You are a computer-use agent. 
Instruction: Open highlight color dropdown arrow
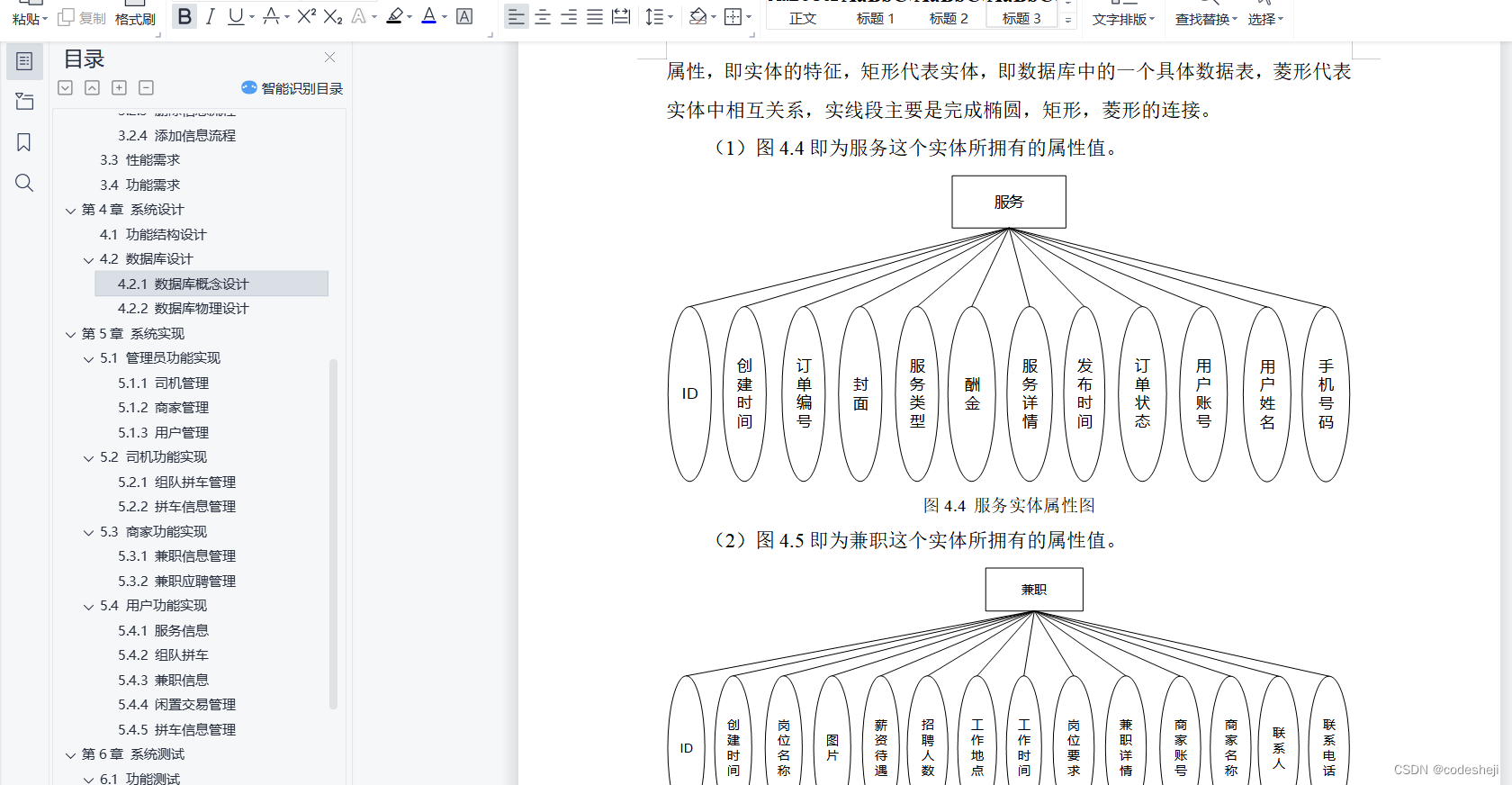[409, 16]
